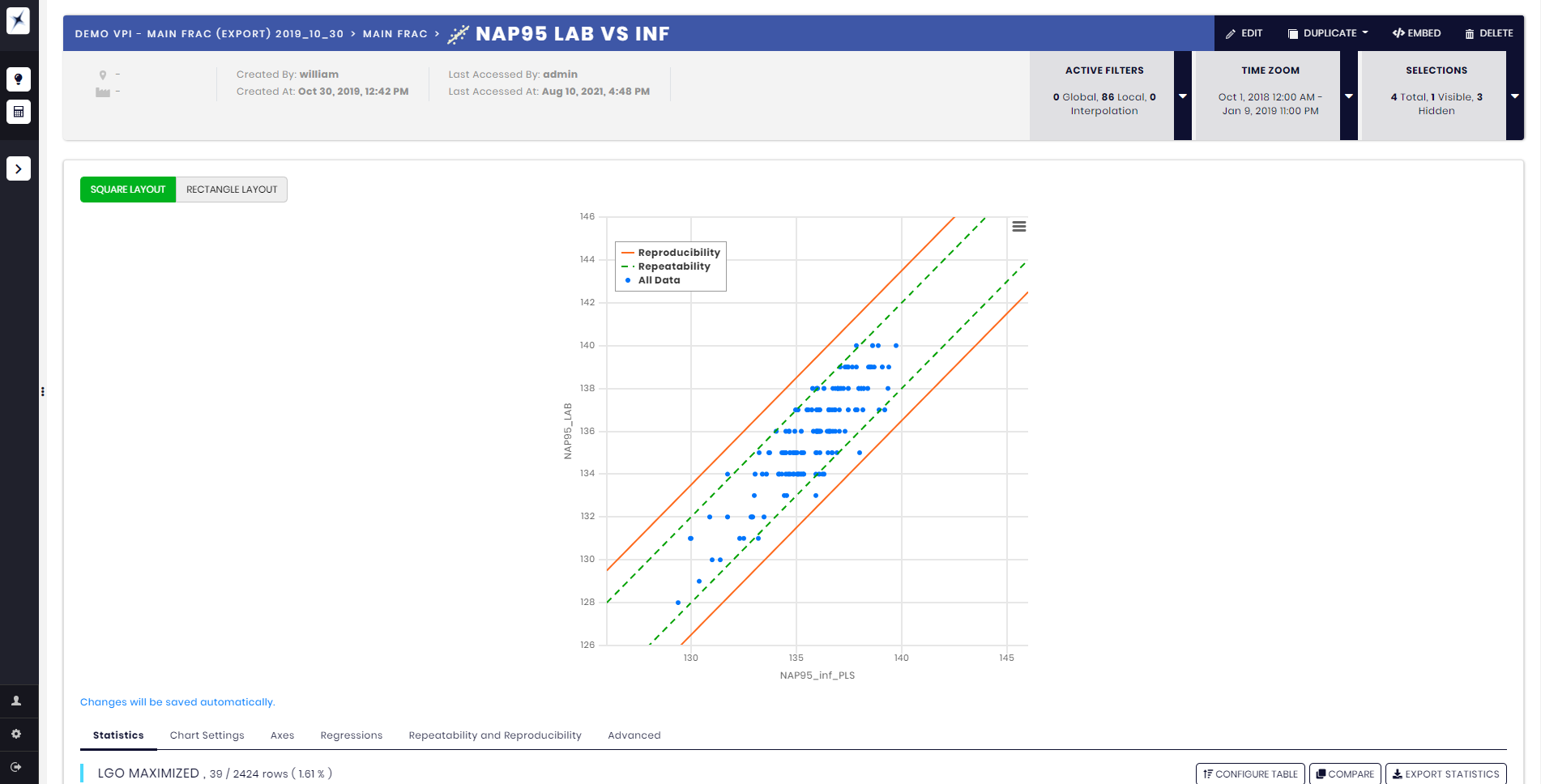Open settings gear icon in sidebar

(x=16, y=734)
